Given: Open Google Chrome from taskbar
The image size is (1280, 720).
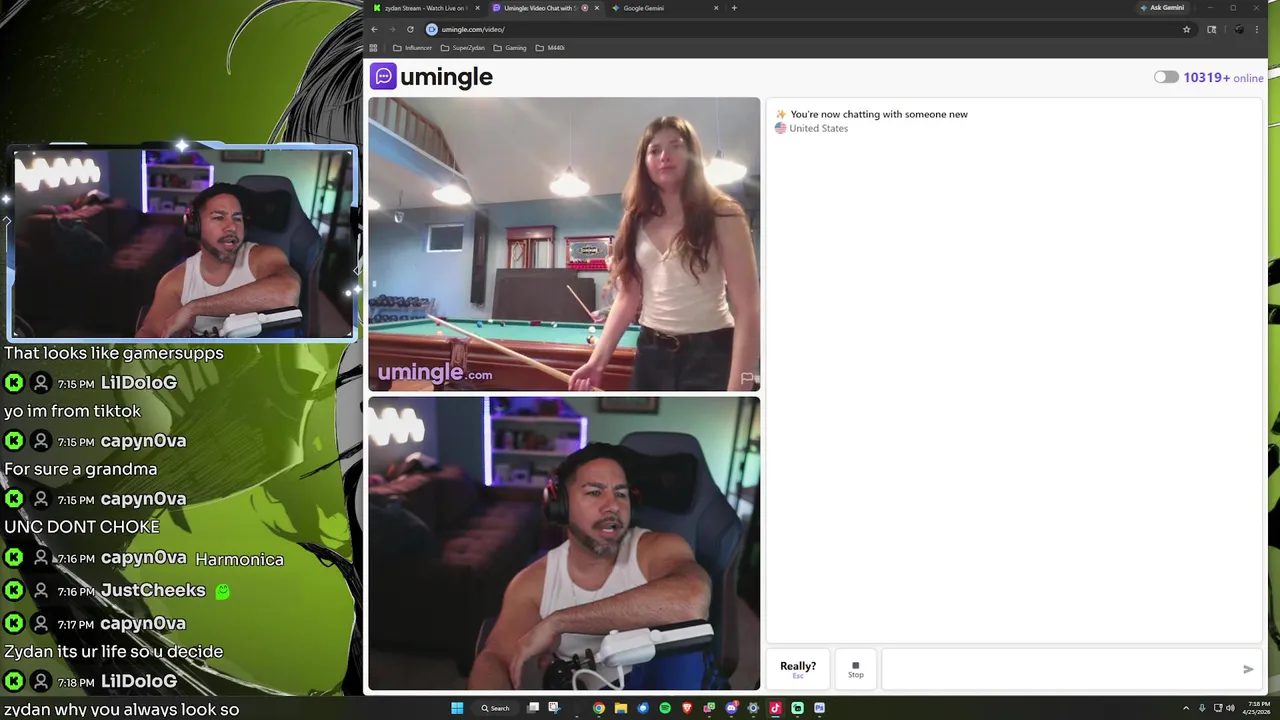Looking at the screenshot, I should 599,708.
